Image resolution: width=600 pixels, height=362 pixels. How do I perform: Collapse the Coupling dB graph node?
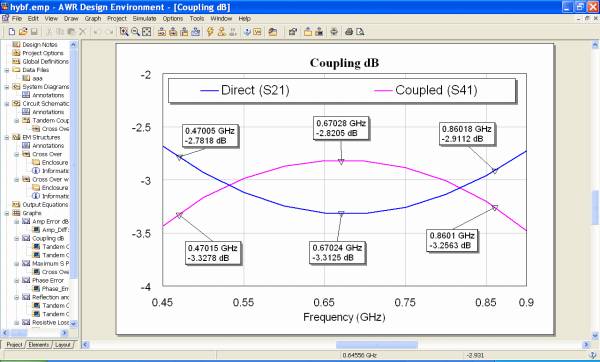click(17, 238)
